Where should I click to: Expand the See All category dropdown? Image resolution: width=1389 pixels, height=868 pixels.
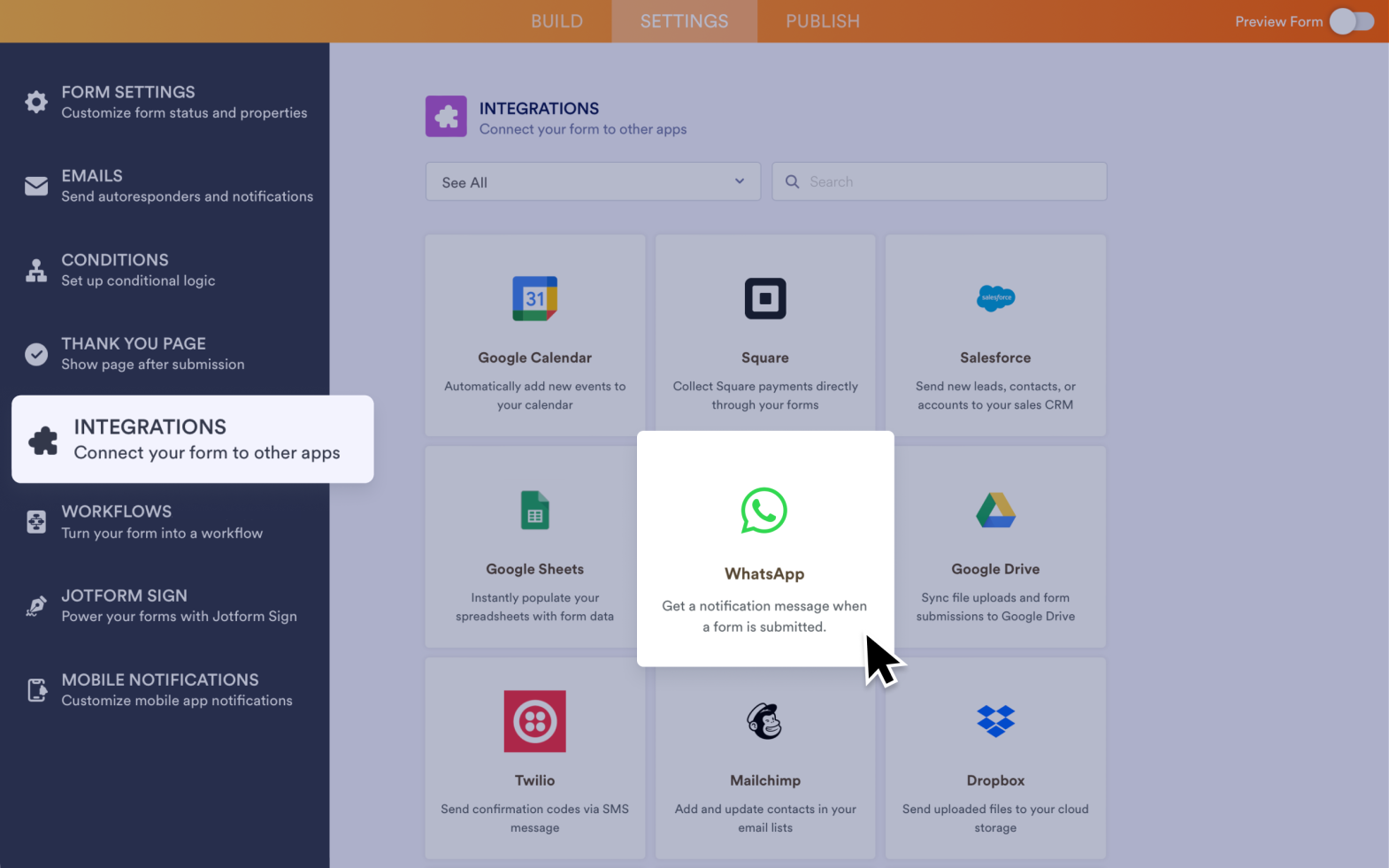tap(592, 182)
